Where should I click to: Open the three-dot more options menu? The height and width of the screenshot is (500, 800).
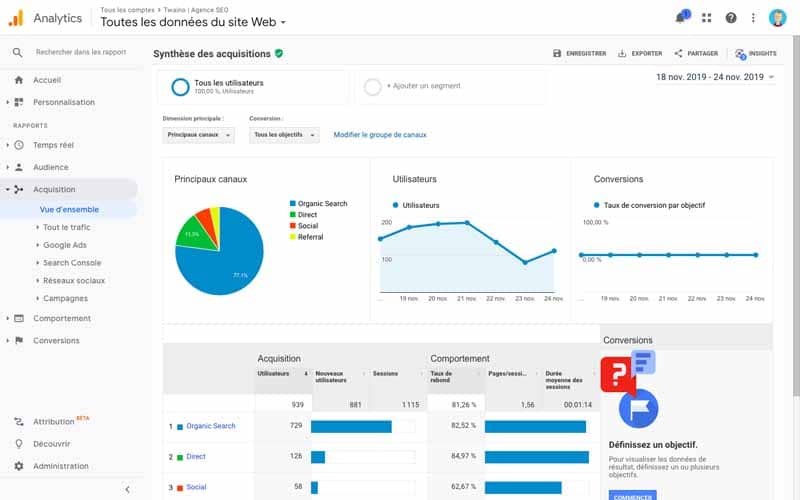coord(753,18)
